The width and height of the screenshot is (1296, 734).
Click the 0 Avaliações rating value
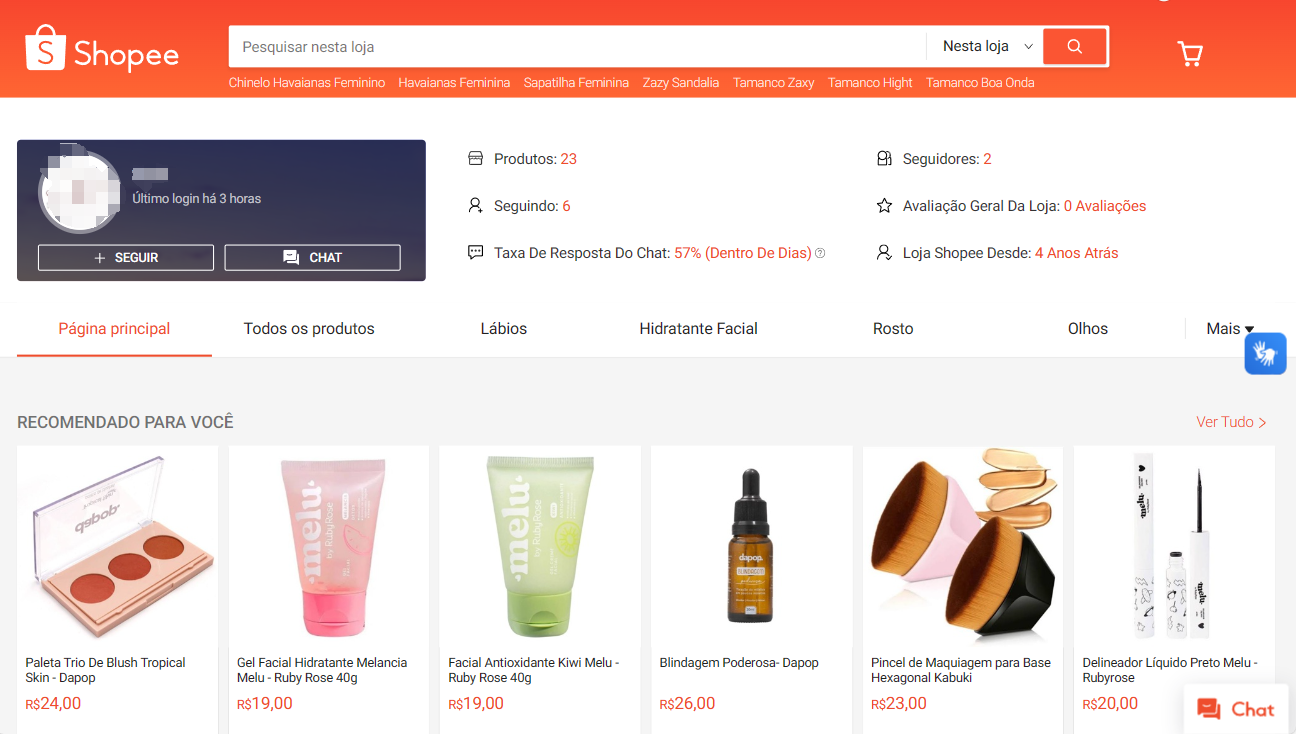(x=1105, y=206)
